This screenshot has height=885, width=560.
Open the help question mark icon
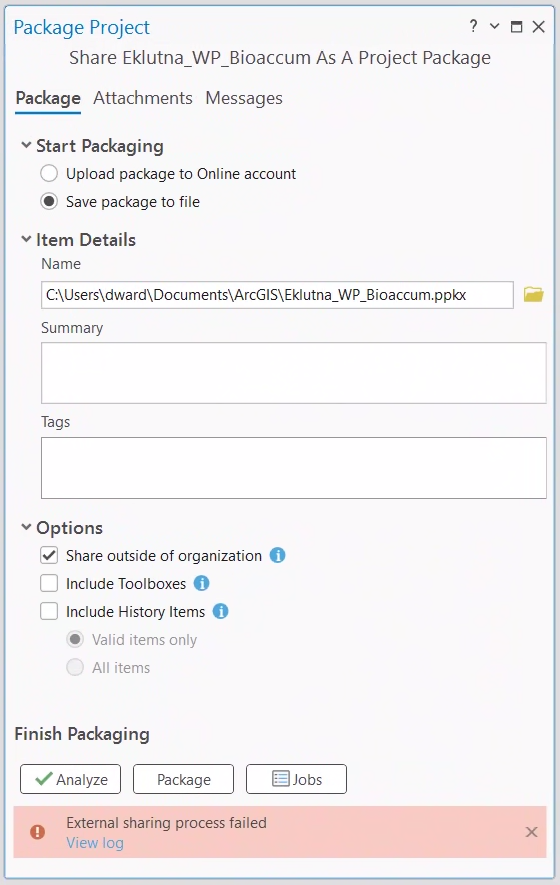(x=473, y=26)
